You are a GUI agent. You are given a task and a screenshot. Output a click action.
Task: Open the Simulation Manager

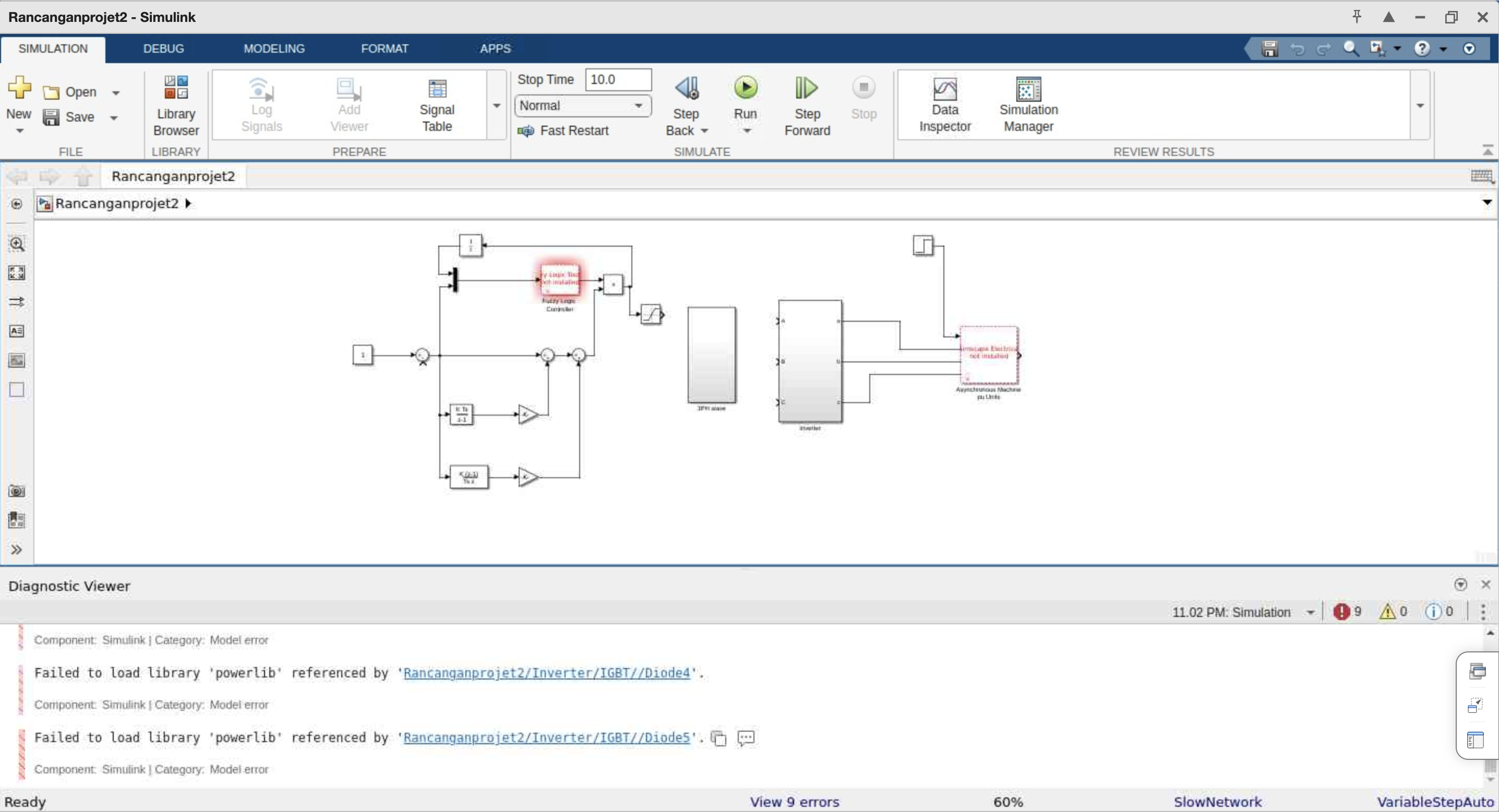[x=1028, y=105]
